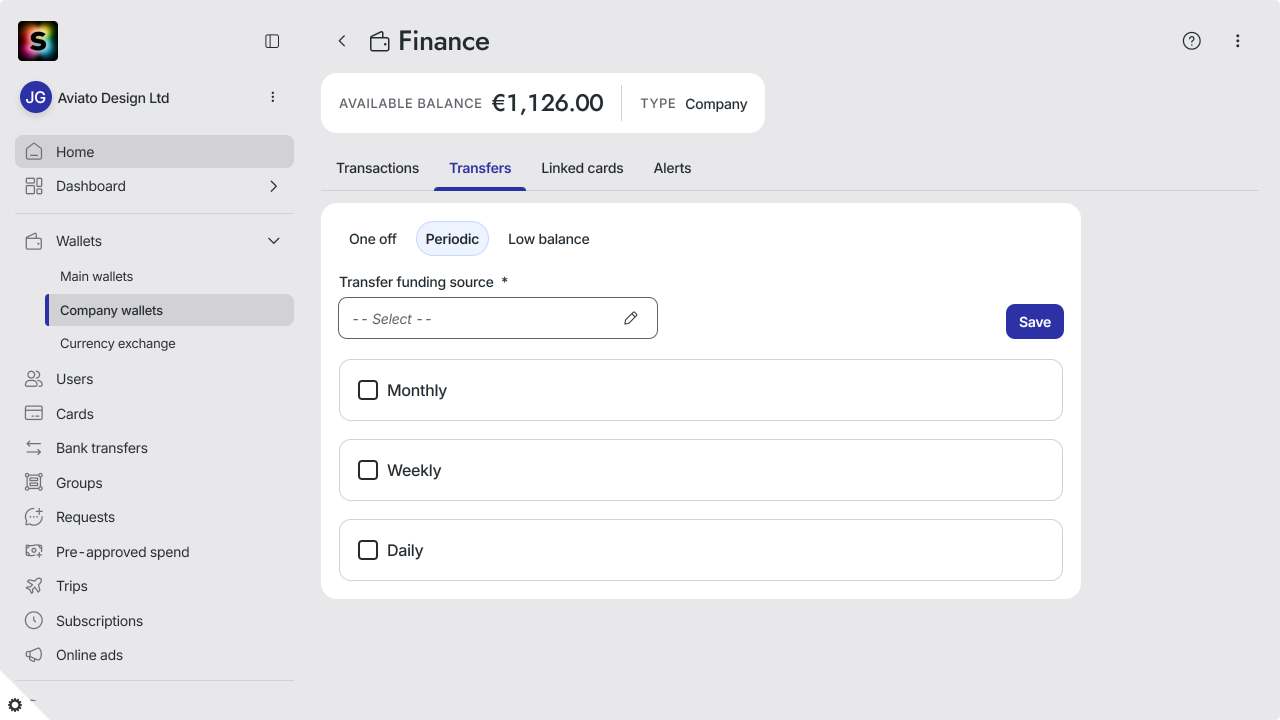The height and width of the screenshot is (720, 1280).
Task: Click the Cards icon in sidebar
Action: coord(34,414)
